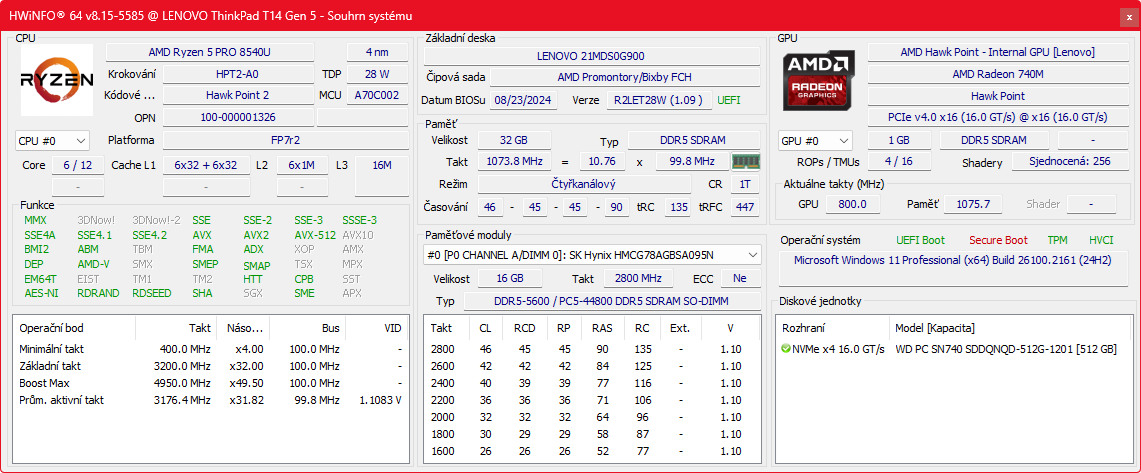Screen dimensions: 1141x473
Task: Click the MCU A70C002 value
Action: click(x=377, y=95)
